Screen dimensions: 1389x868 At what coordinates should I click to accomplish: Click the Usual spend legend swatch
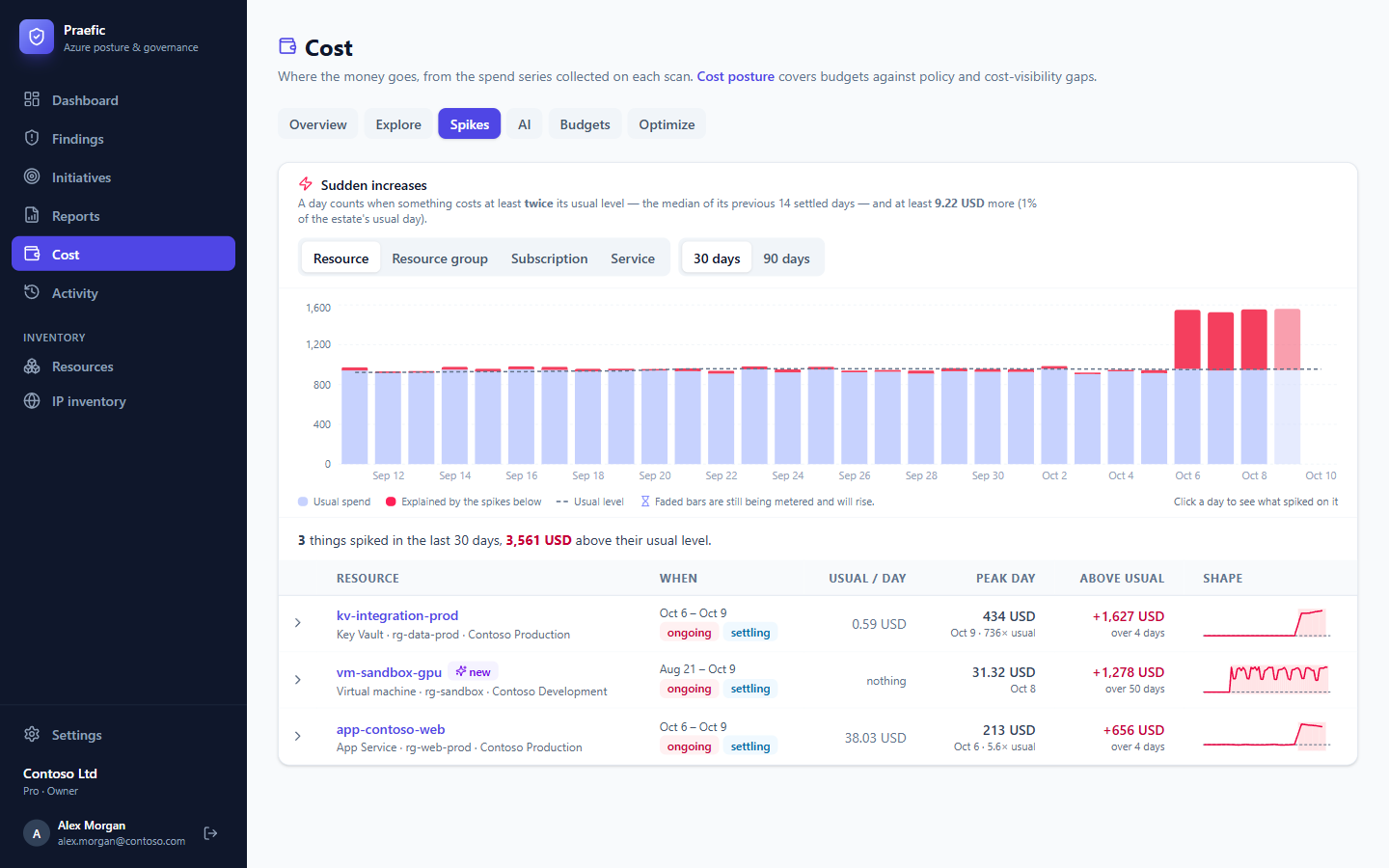(303, 502)
